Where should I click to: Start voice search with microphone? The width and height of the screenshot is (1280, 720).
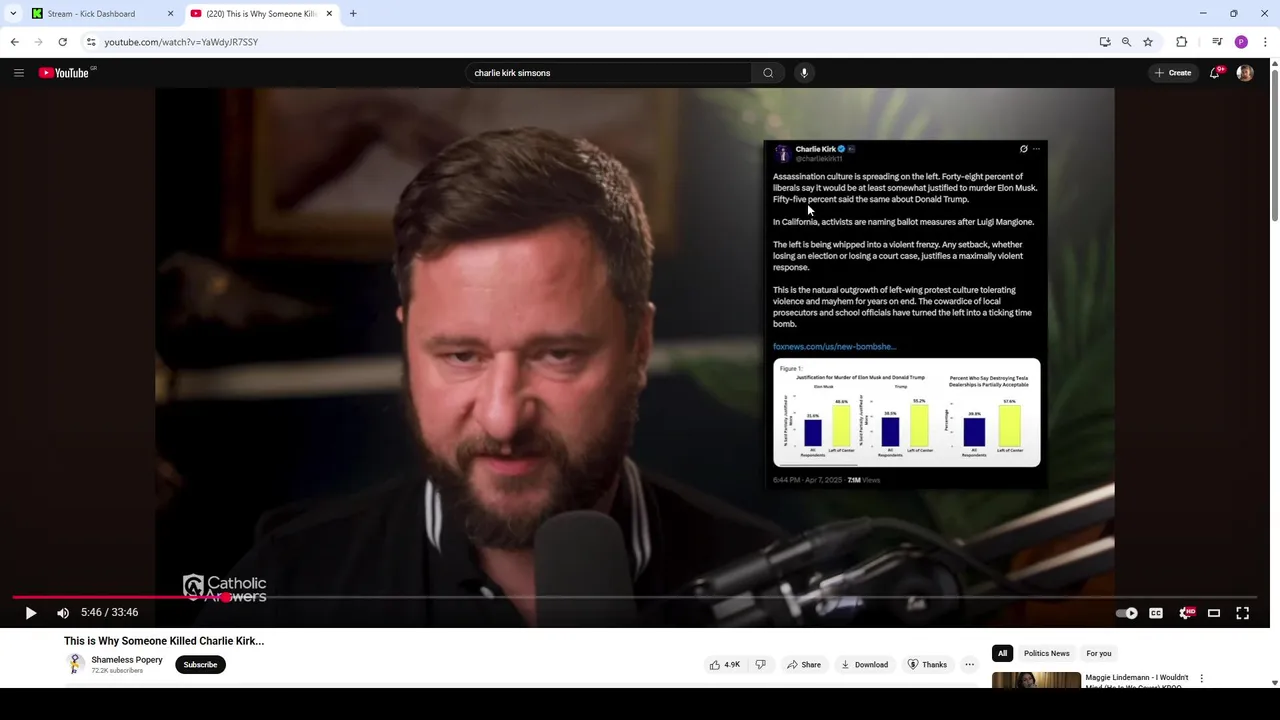(x=804, y=73)
